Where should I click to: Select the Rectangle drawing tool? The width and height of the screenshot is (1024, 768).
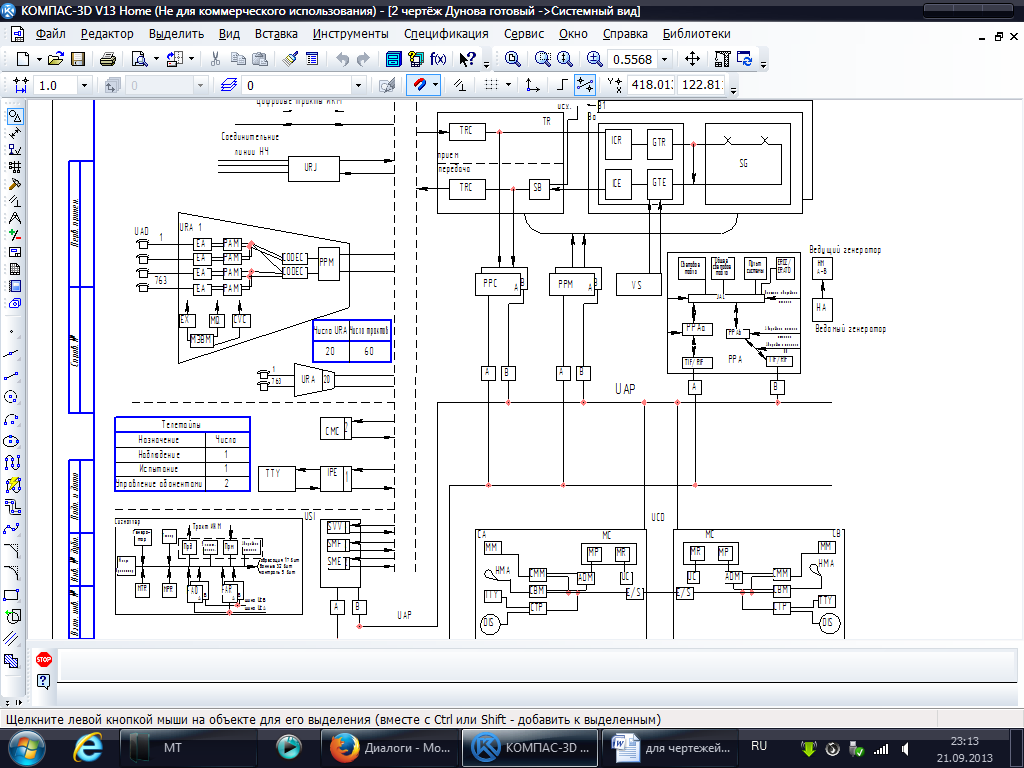(12, 595)
